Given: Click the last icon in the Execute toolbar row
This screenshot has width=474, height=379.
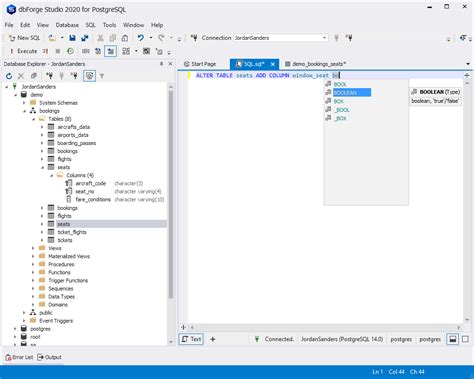Looking at the screenshot, I should (159, 51).
